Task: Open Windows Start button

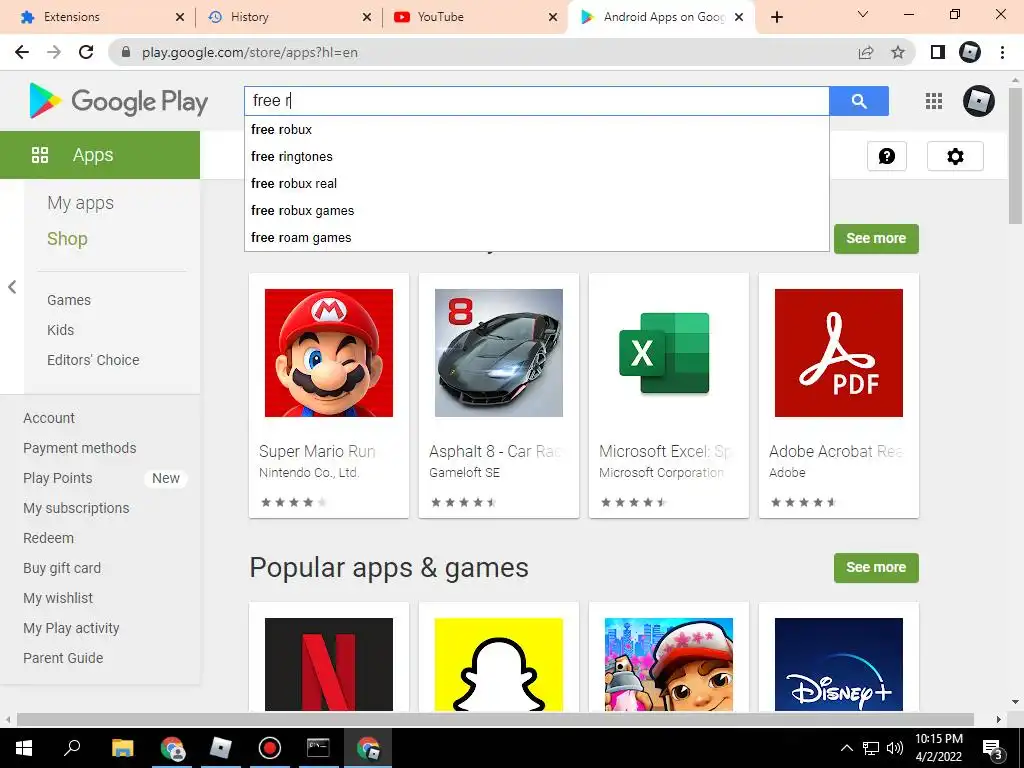Action: pos(24,748)
